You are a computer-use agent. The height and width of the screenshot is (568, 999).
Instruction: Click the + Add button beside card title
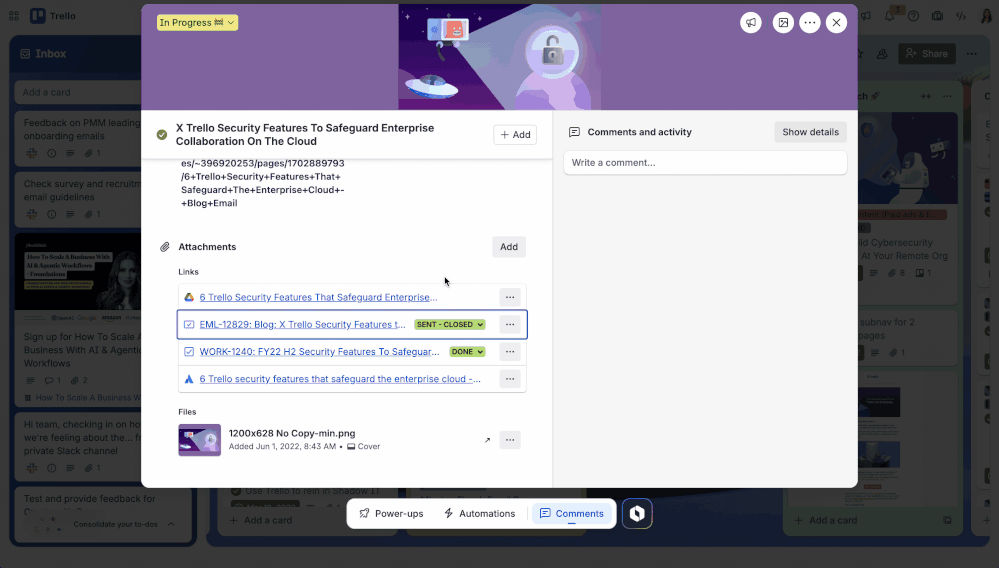515,134
